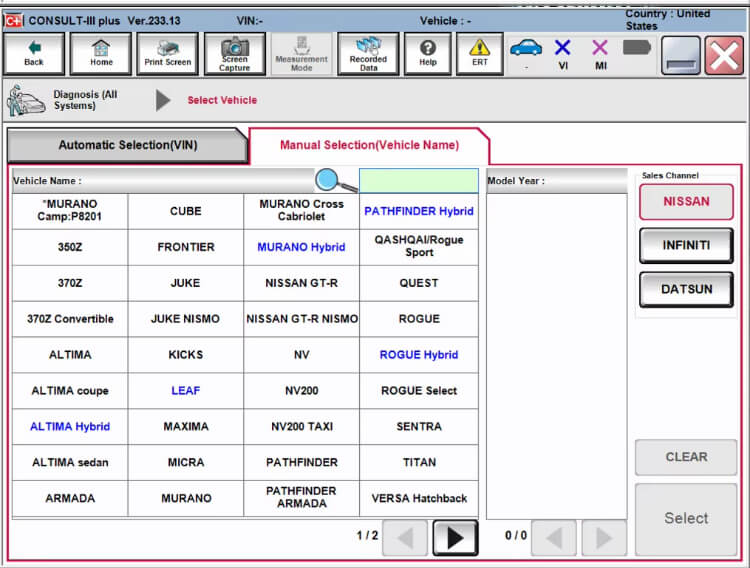Select 370Z Convertible vehicle
Screen dimensions: 750x568
click(70, 319)
